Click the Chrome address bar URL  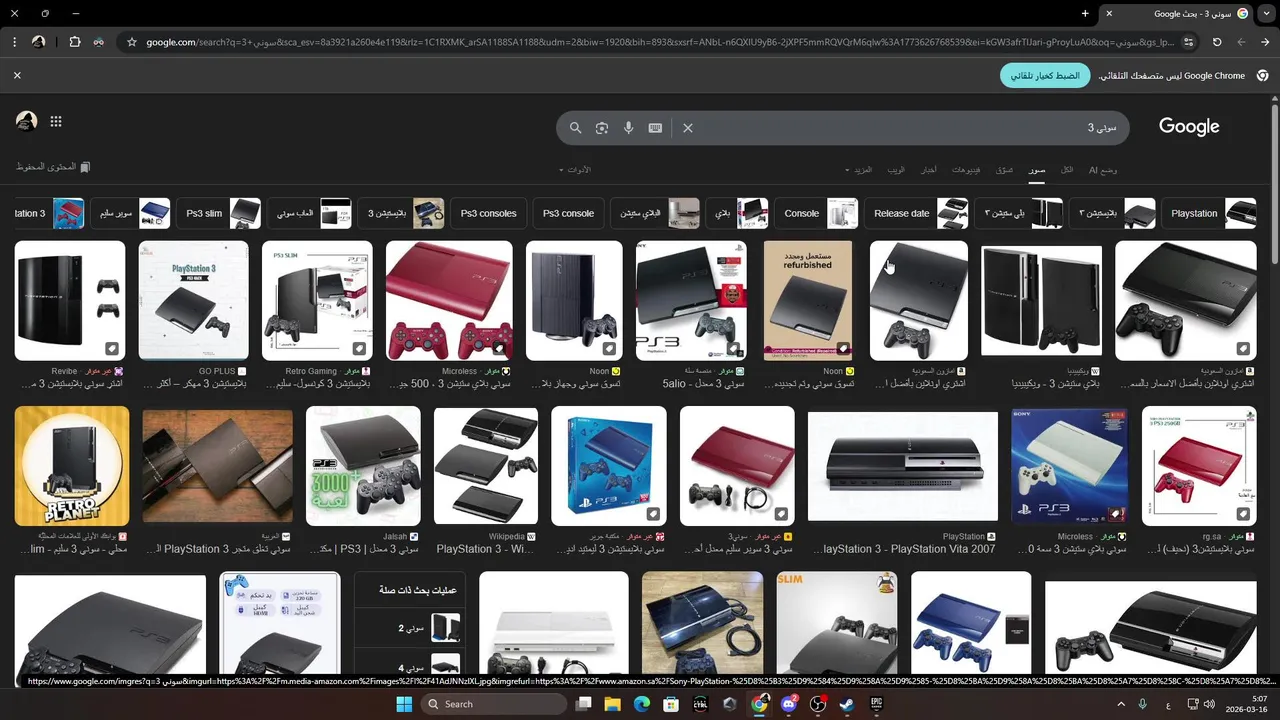660,42
